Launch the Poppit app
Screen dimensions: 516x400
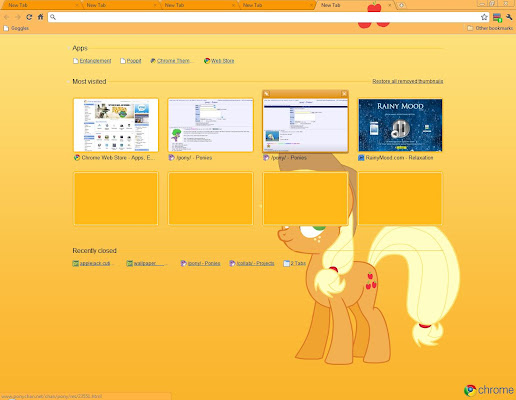[131, 61]
